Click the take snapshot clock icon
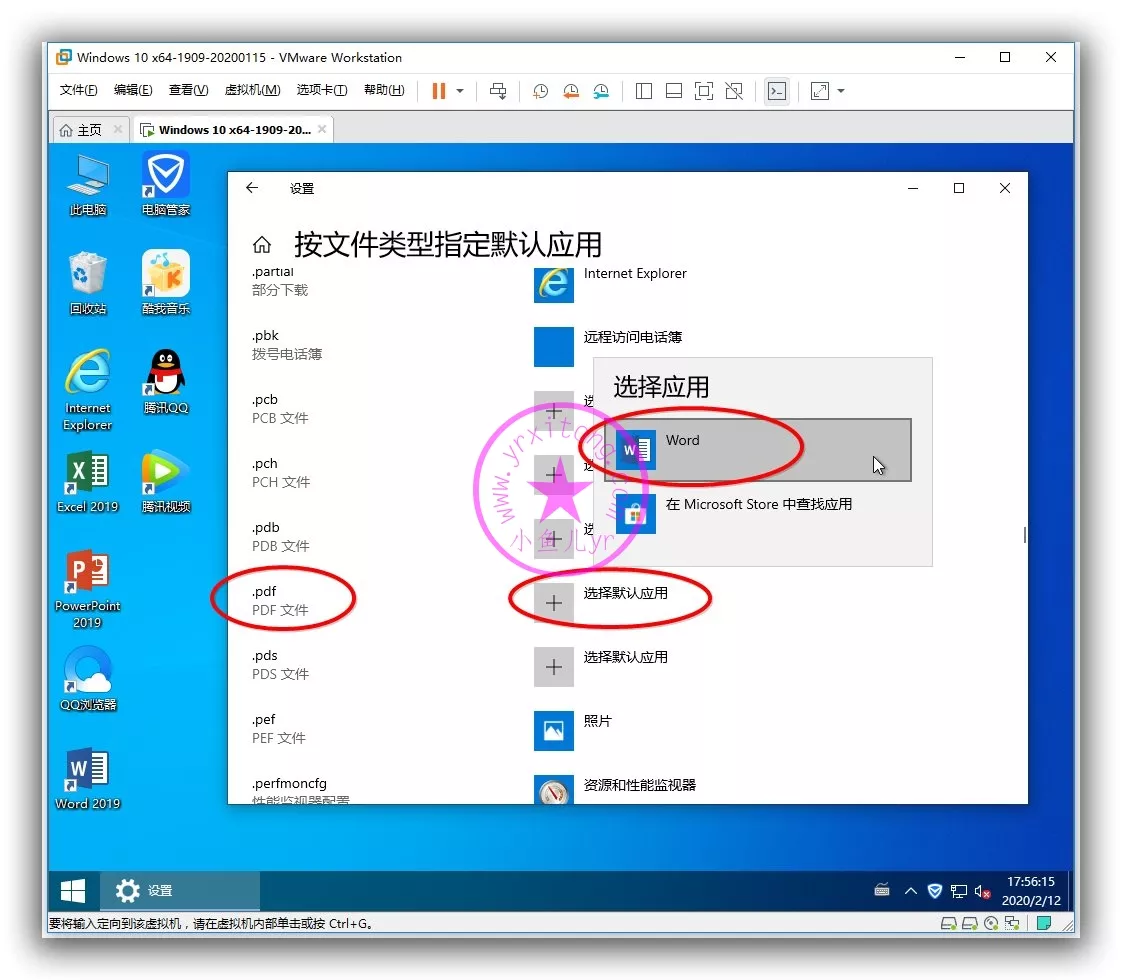Image resolution: width=1122 pixels, height=980 pixels. pyautogui.click(x=540, y=91)
